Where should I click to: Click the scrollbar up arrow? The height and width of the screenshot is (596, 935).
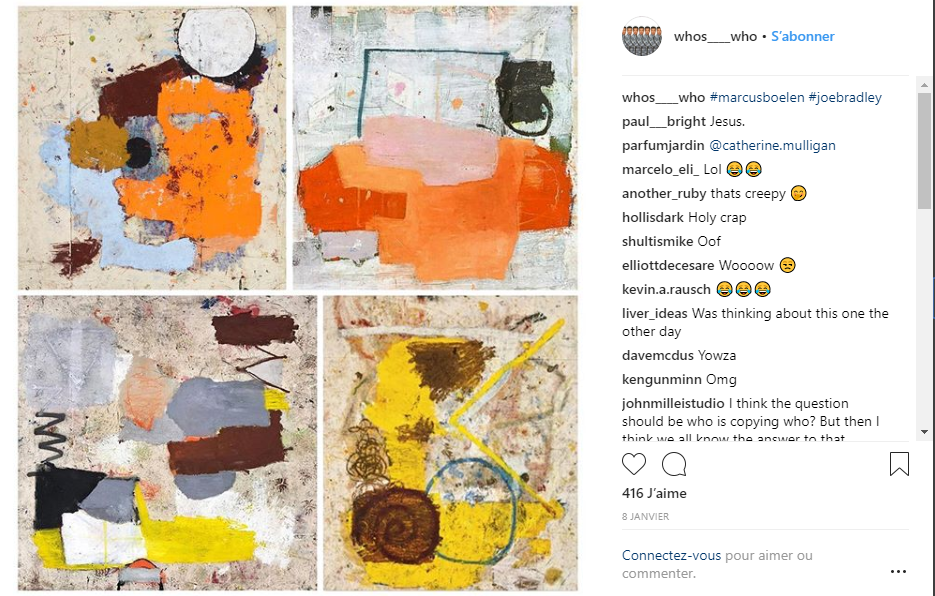pyautogui.click(x=924, y=85)
